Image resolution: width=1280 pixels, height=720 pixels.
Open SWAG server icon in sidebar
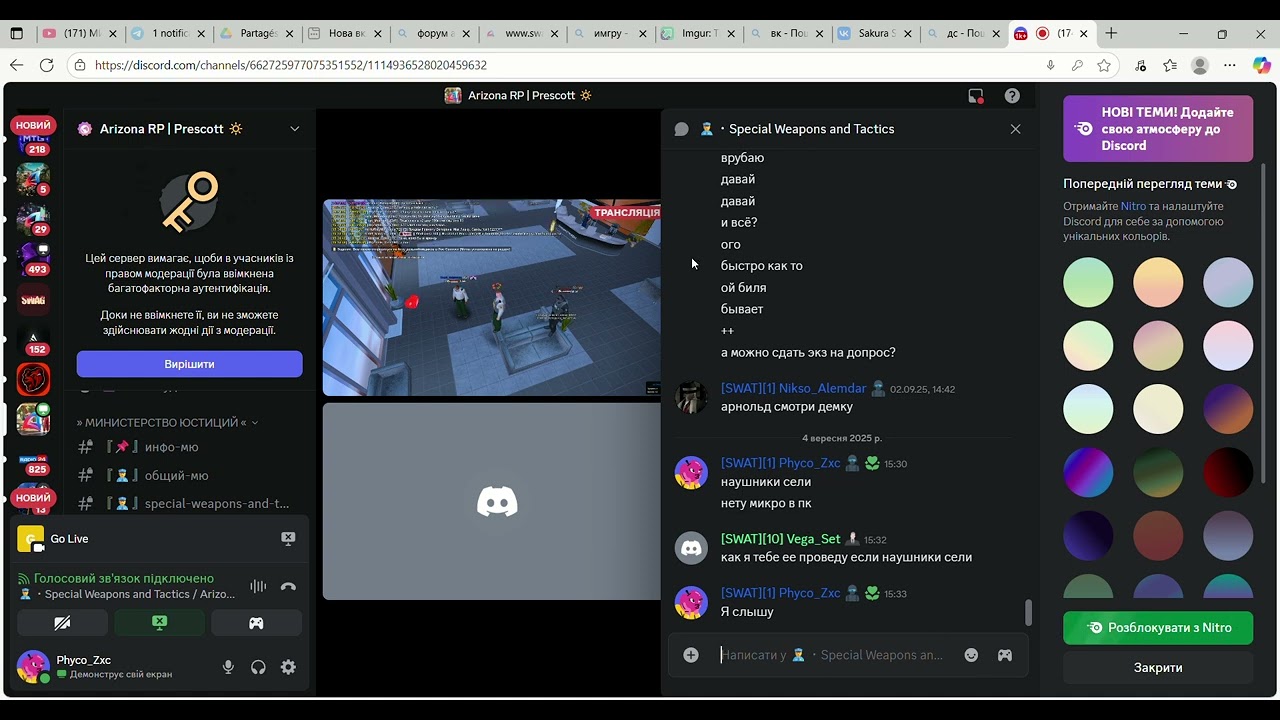33,299
